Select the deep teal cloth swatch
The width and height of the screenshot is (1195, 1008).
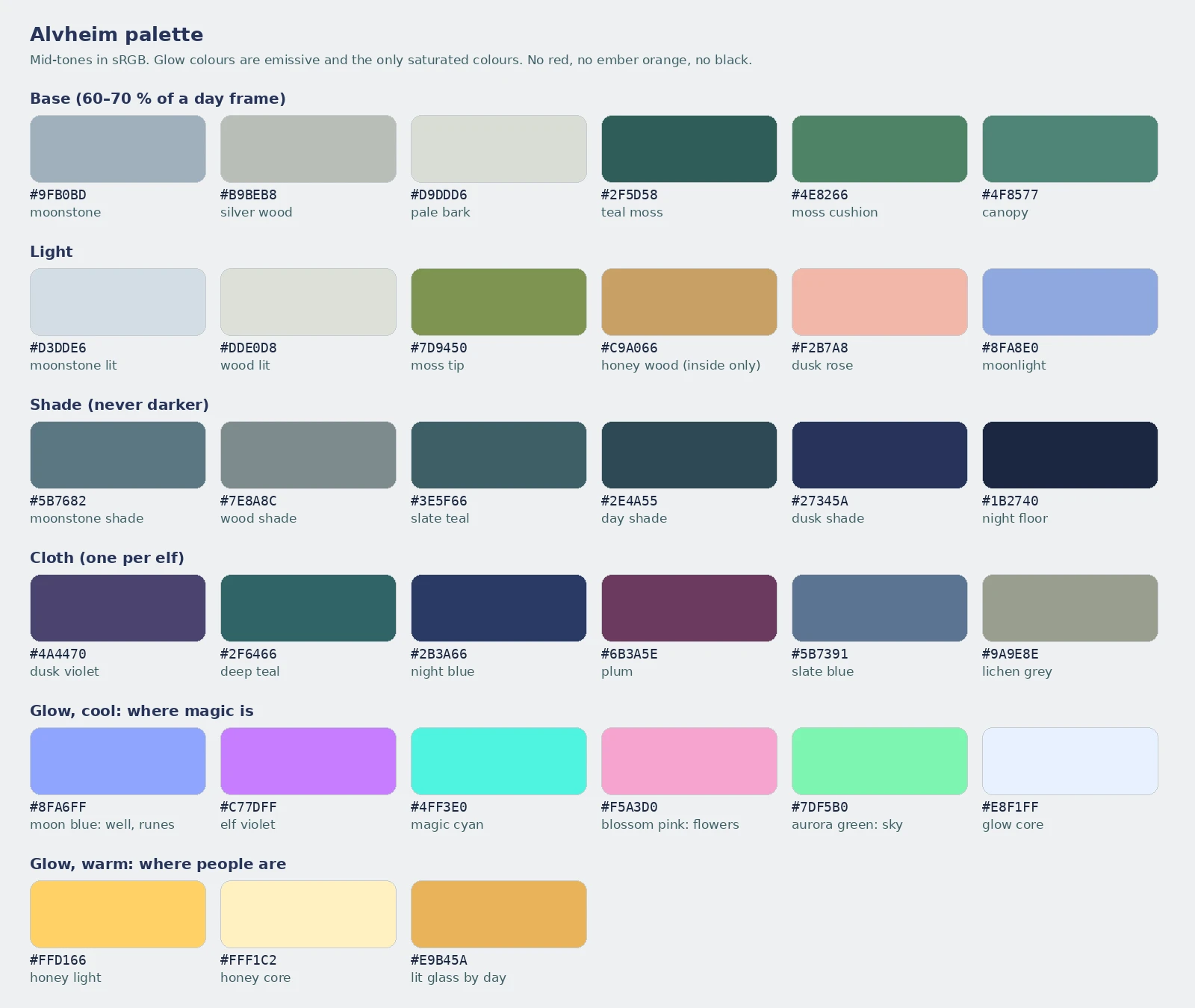pyautogui.click(x=308, y=608)
